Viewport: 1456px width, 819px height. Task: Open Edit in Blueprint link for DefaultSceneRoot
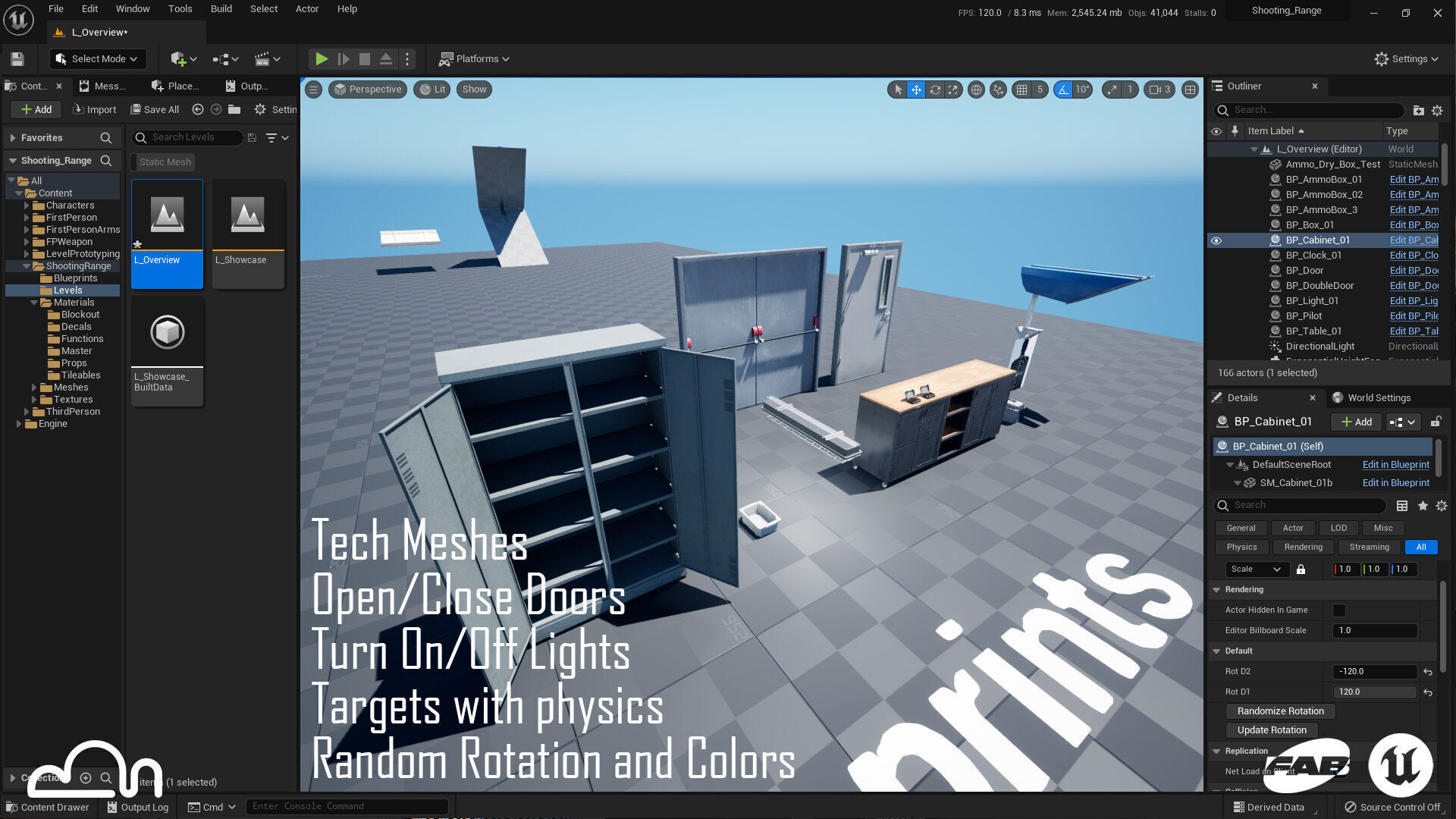[1395, 465]
